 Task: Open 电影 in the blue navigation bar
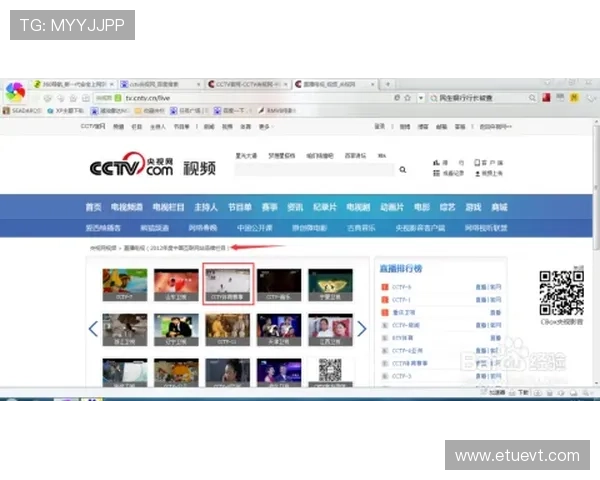coord(422,207)
